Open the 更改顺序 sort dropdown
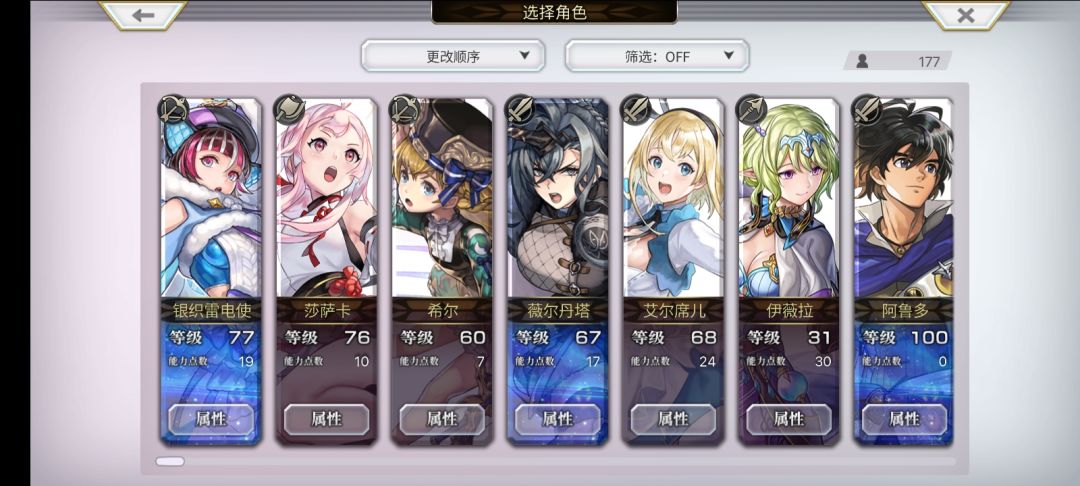Screen dimensions: 1080x486 (x=453, y=56)
